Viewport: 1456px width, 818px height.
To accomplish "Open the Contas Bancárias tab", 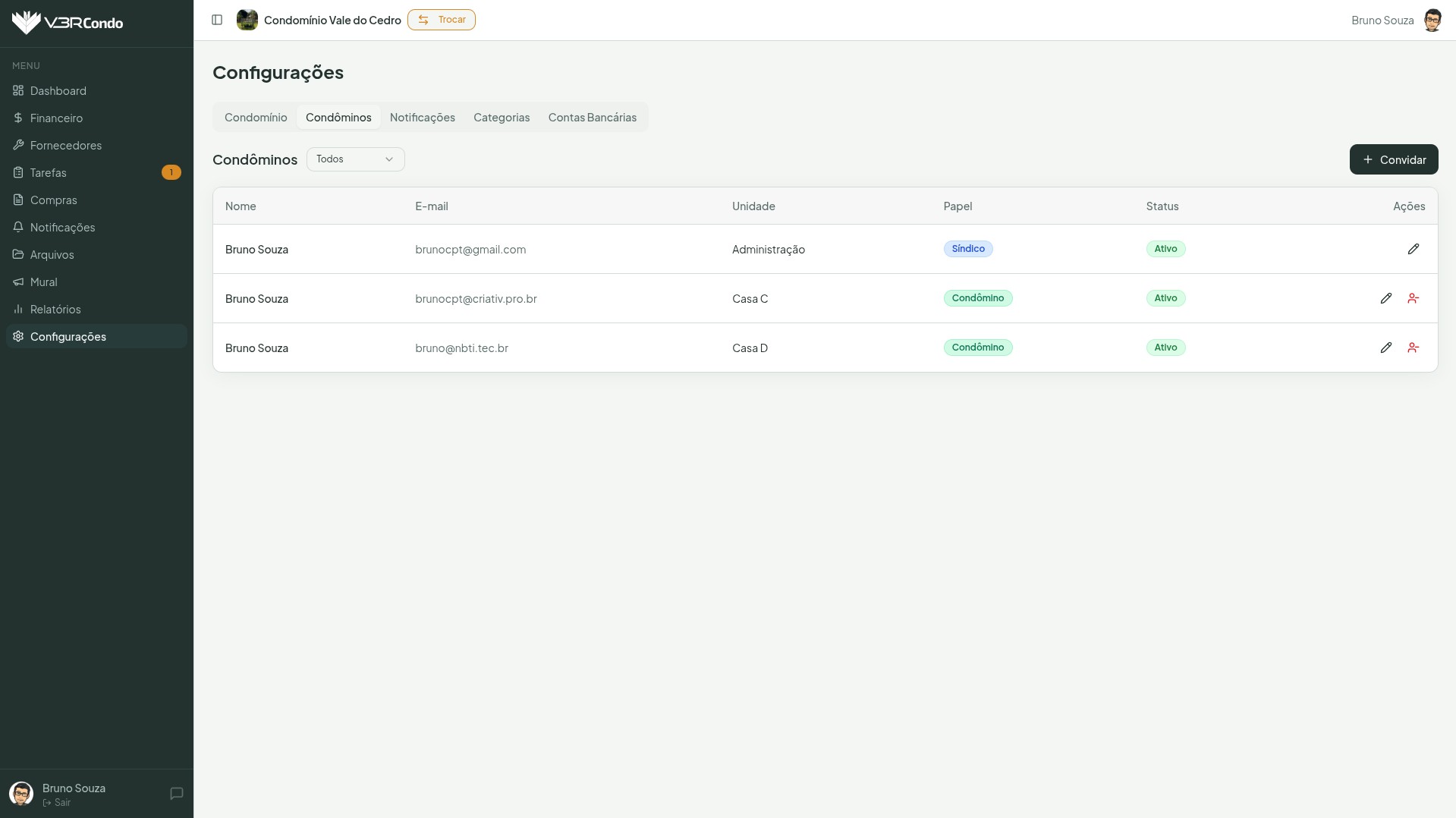I will click(x=592, y=118).
